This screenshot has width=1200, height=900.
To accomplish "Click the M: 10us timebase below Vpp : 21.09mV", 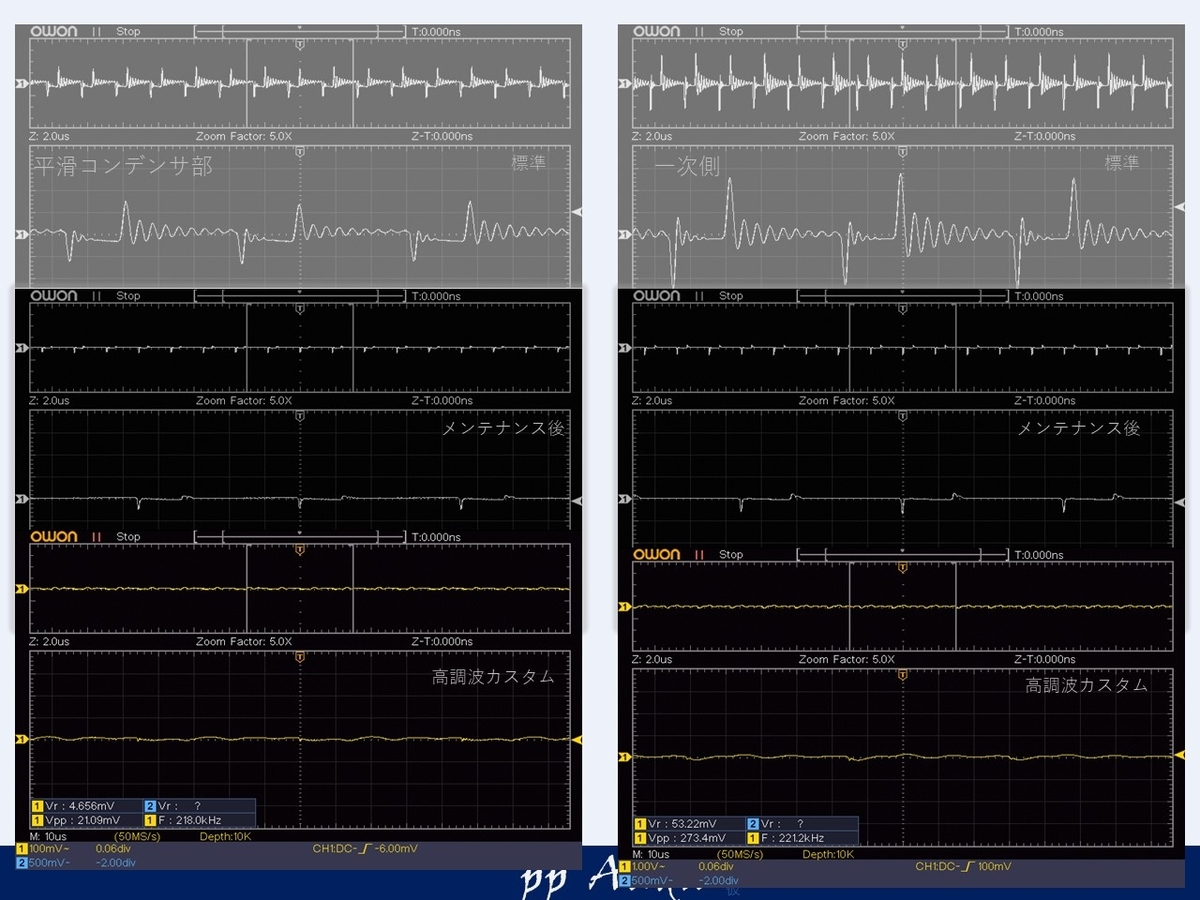I will [48, 835].
